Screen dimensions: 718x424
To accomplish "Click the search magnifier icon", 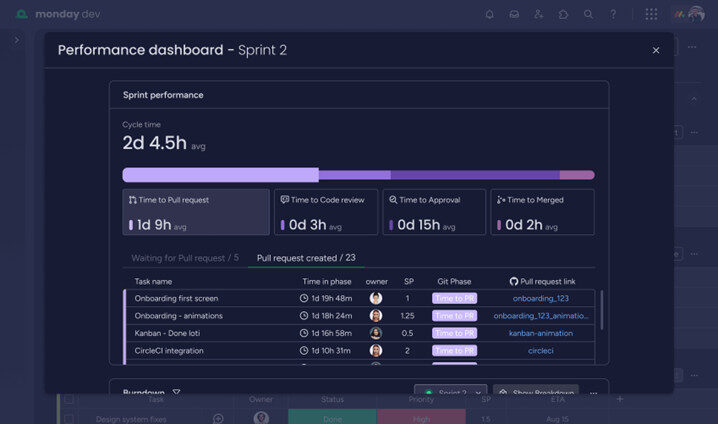I will pyautogui.click(x=589, y=14).
